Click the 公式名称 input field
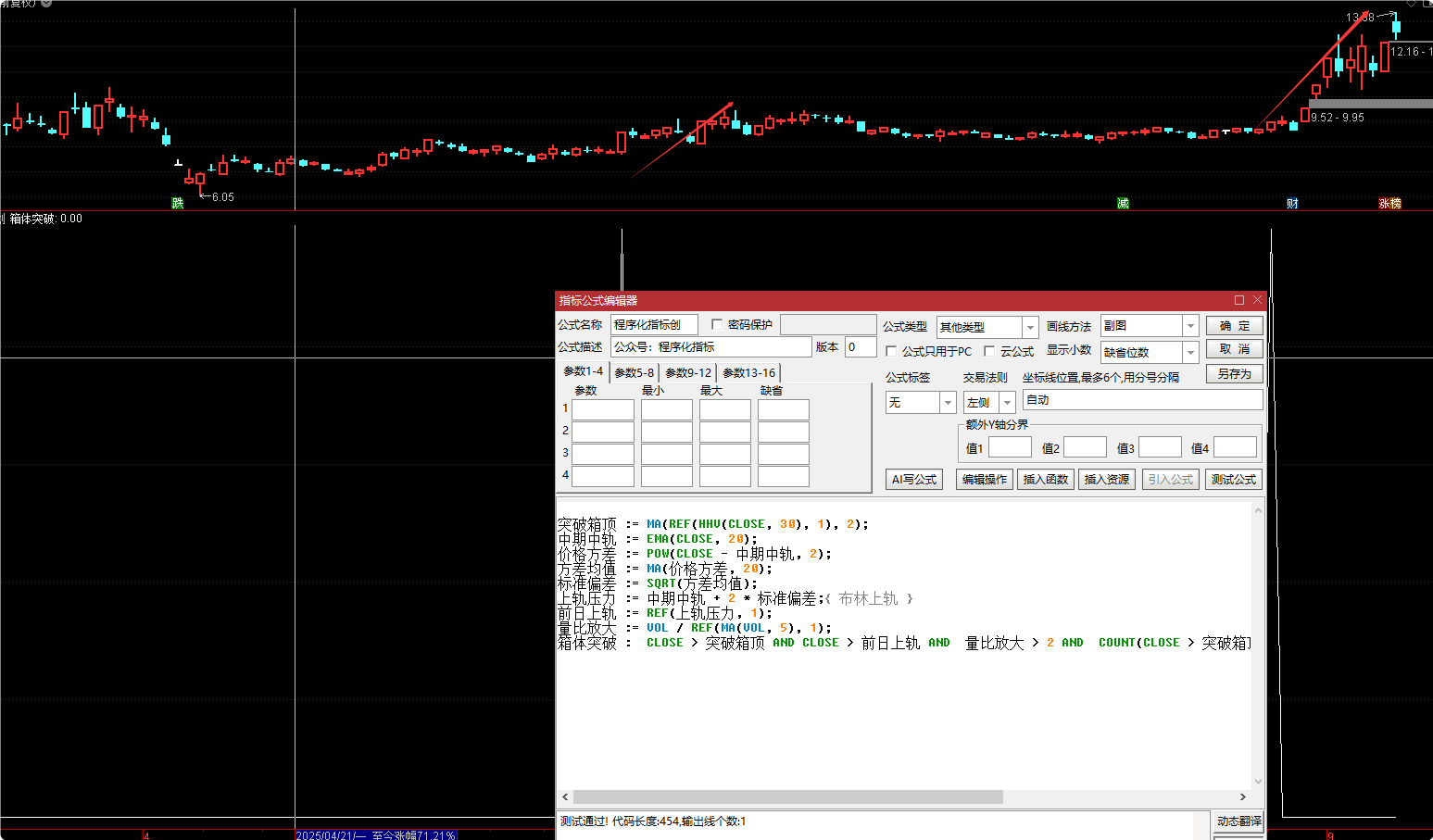This screenshot has width=1433, height=840. [x=653, y=324]
